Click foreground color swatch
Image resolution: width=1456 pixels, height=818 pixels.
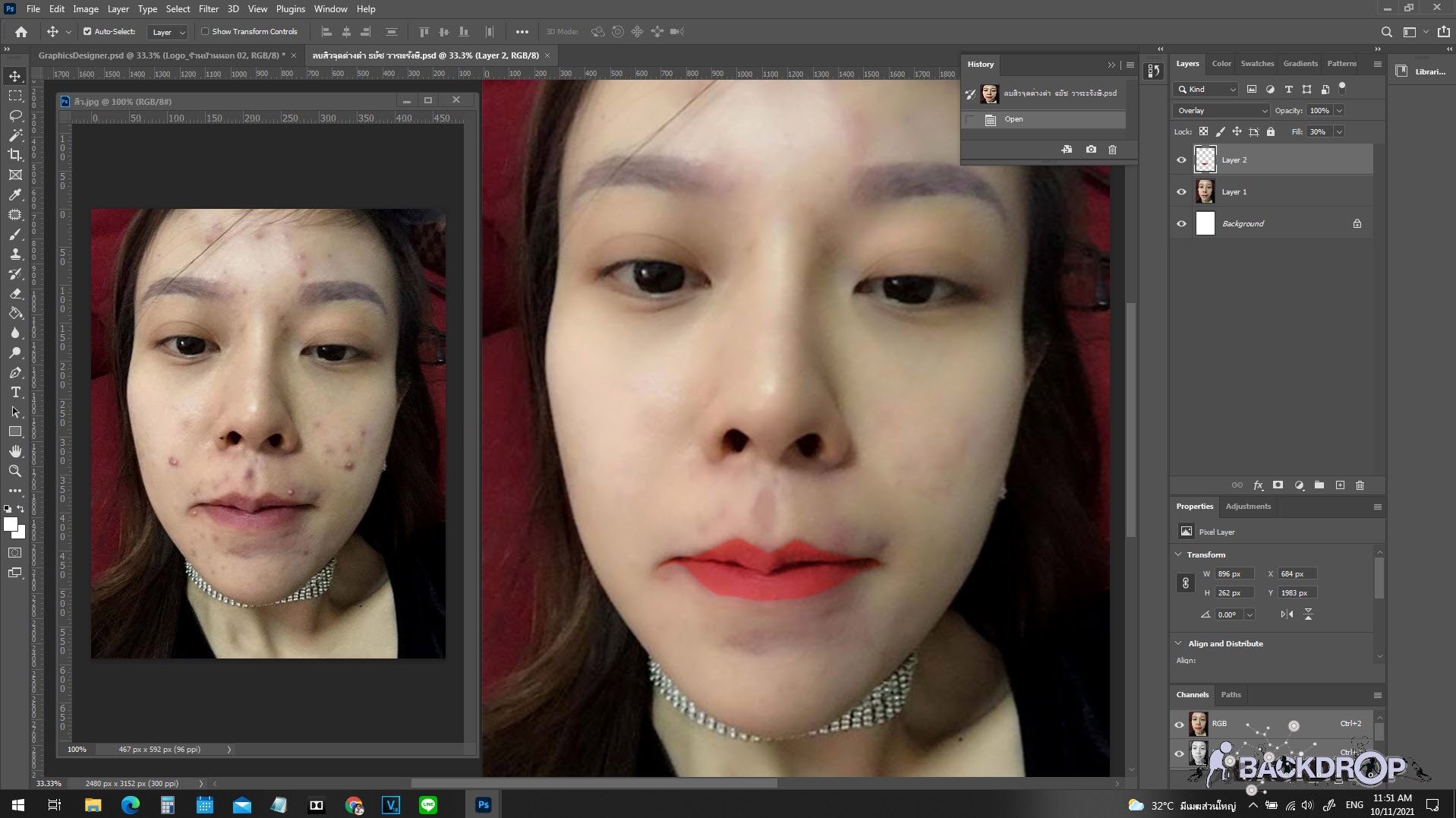[11, 524]
